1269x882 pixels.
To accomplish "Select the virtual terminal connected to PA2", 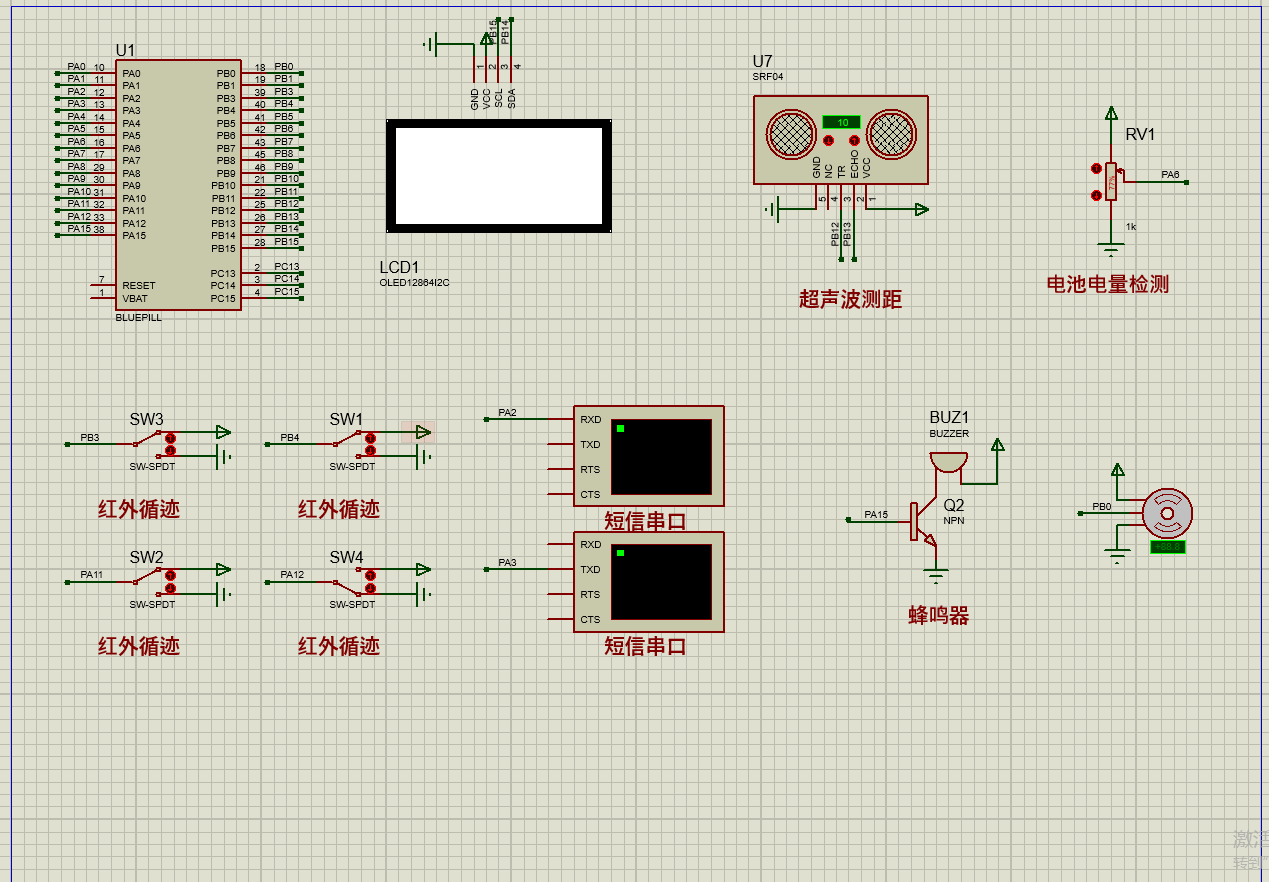I will click(x=648, y=456).
